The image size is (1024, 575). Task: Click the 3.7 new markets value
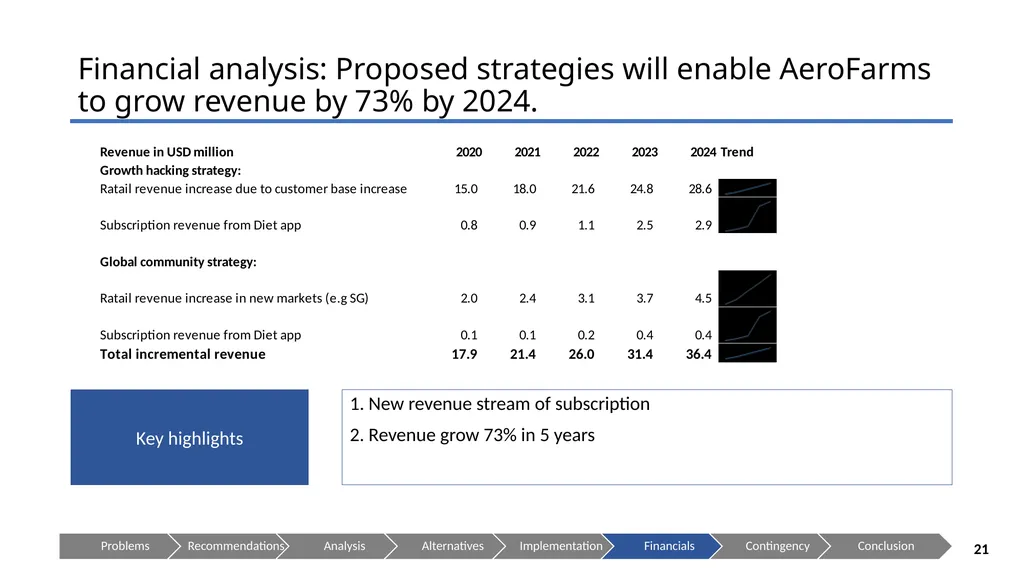pos(645,299)
